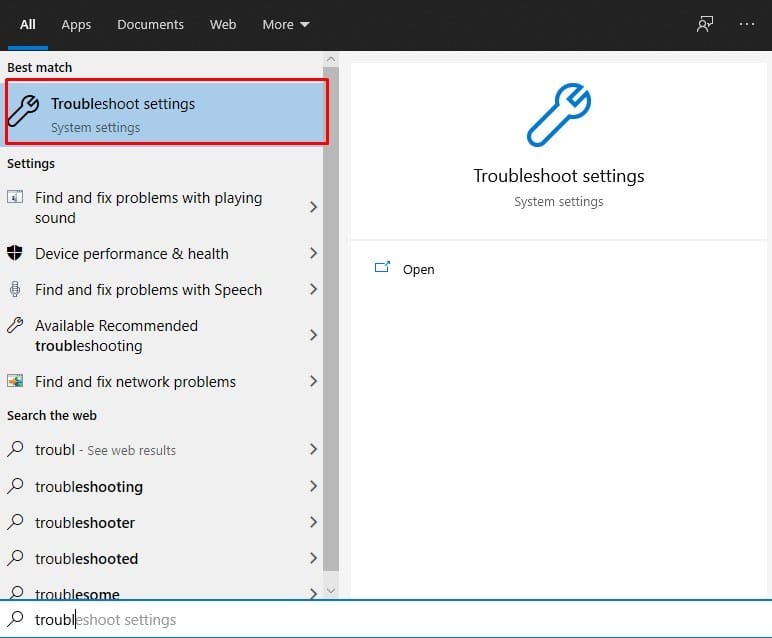This screenshot has width=772, height=638.
Task: Click the results list scrollbar thumb
Action: pos(331,320)
